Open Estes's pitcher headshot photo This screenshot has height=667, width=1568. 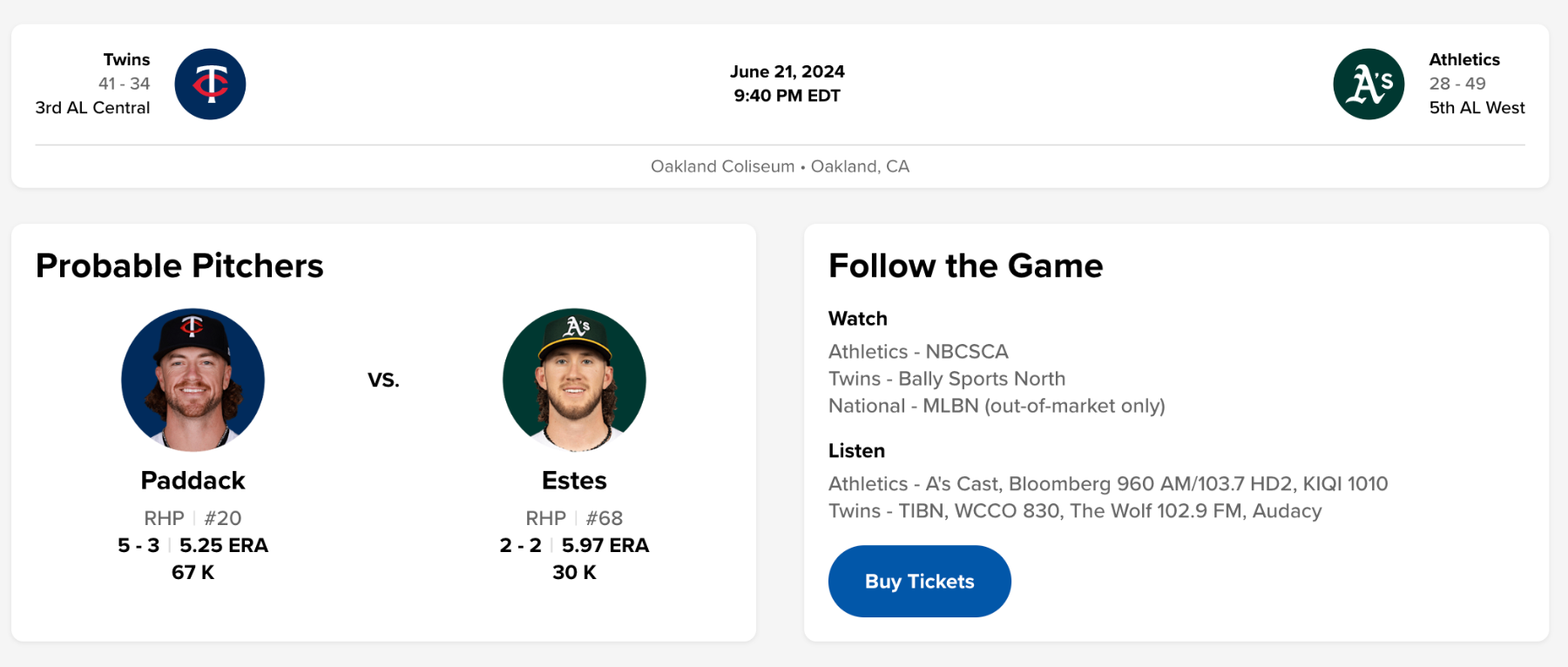pos(574,380)
